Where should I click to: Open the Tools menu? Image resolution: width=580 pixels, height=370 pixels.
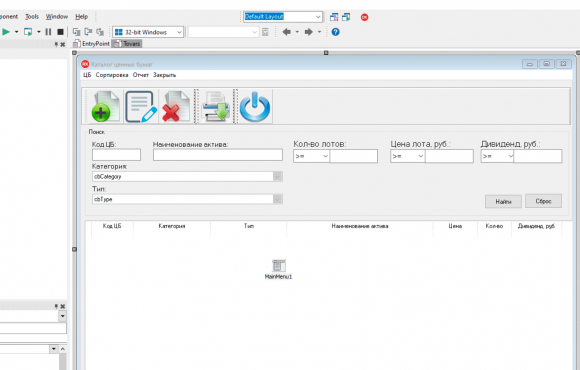point(32,17)
